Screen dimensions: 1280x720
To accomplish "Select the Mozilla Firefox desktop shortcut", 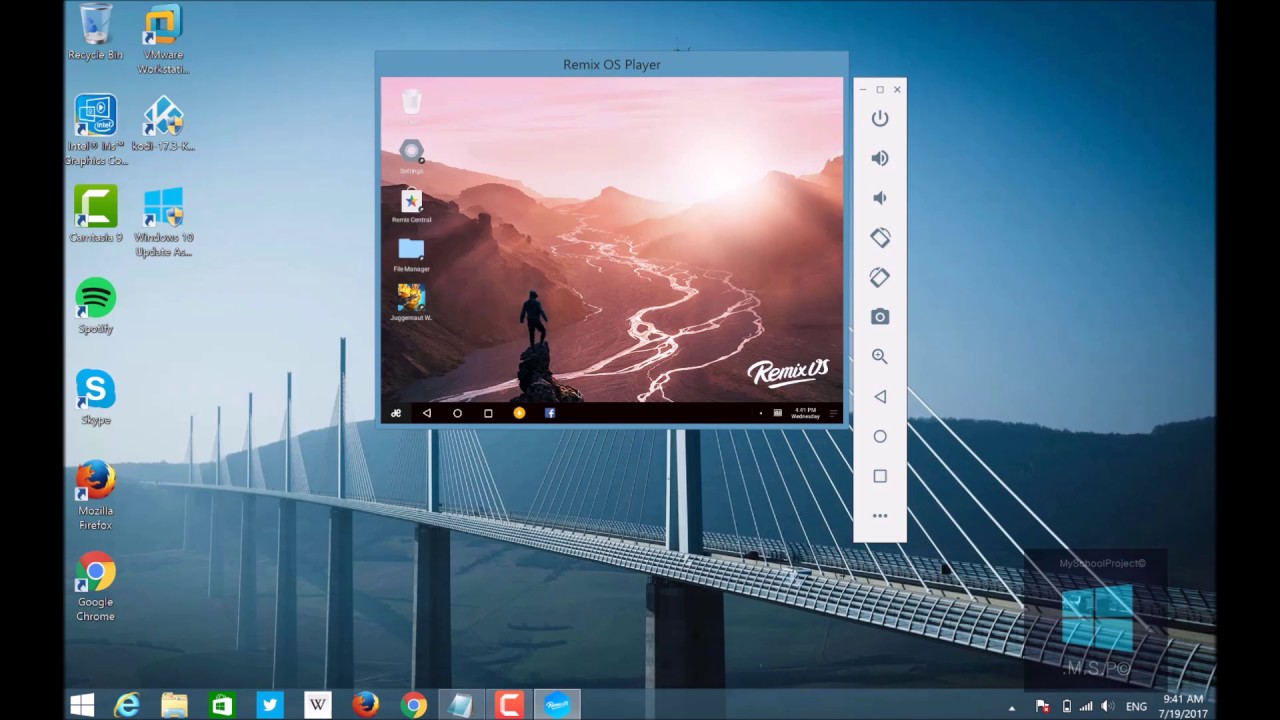I will coord(96,495).
